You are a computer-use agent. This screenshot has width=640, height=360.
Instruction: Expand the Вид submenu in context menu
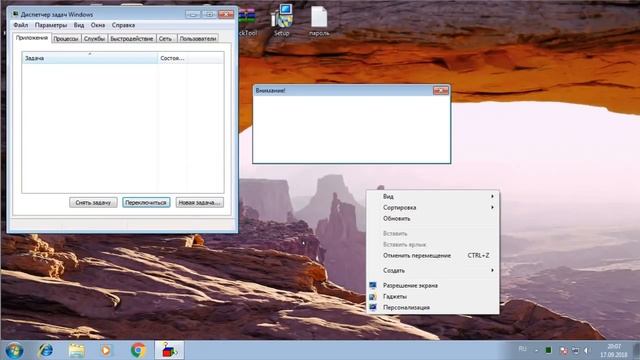pos(433,196)
